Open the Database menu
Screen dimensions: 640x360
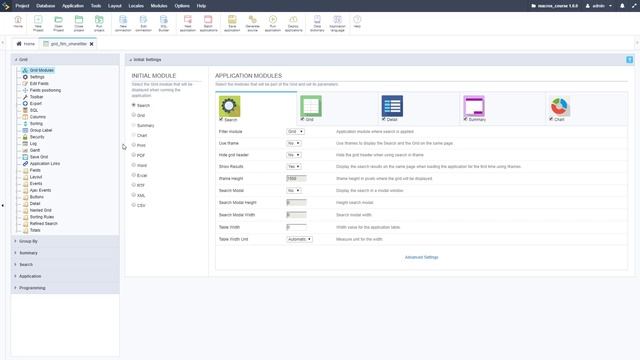[45, 6]
